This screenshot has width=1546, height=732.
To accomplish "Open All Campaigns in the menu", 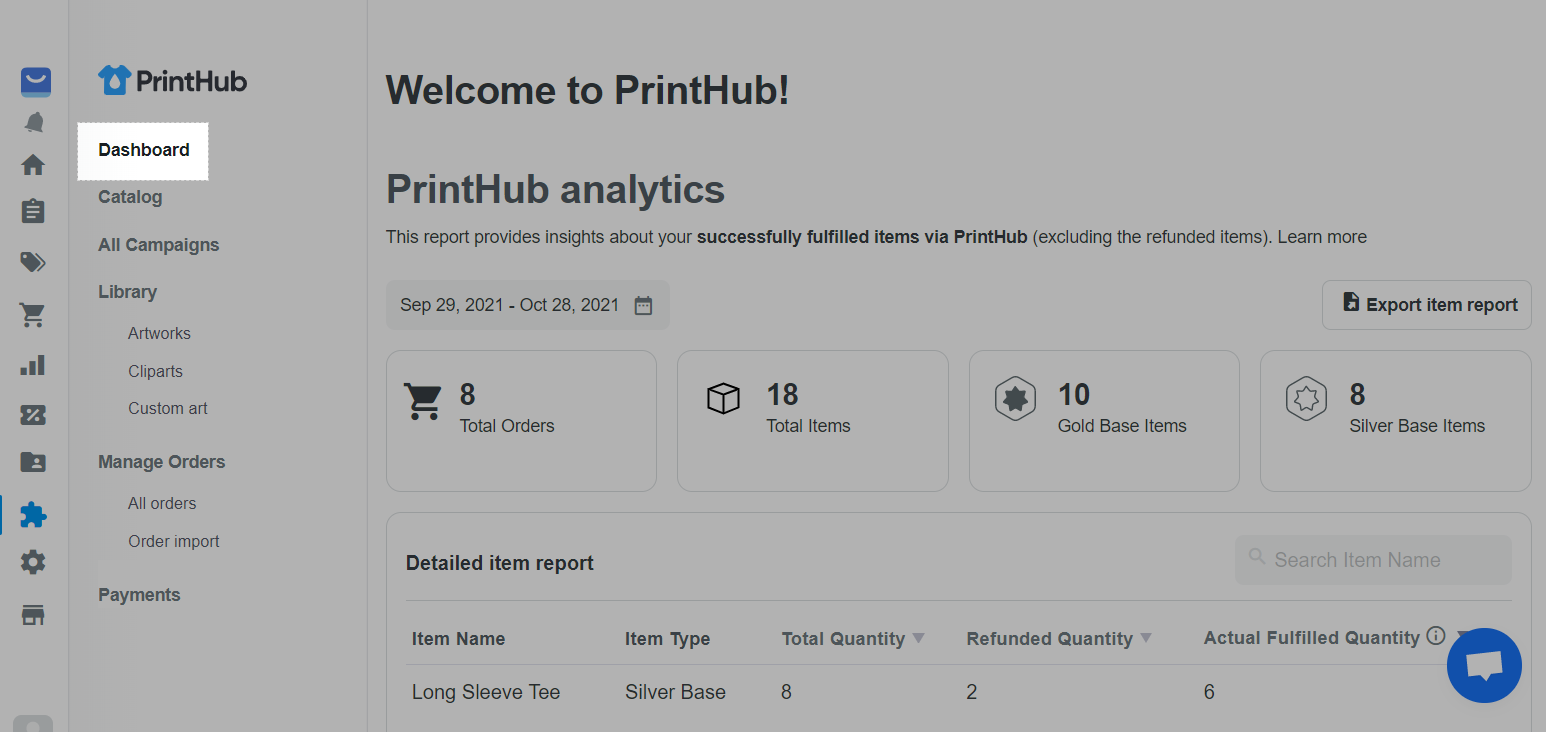I will pyautogui.click(x=158, y=245).
